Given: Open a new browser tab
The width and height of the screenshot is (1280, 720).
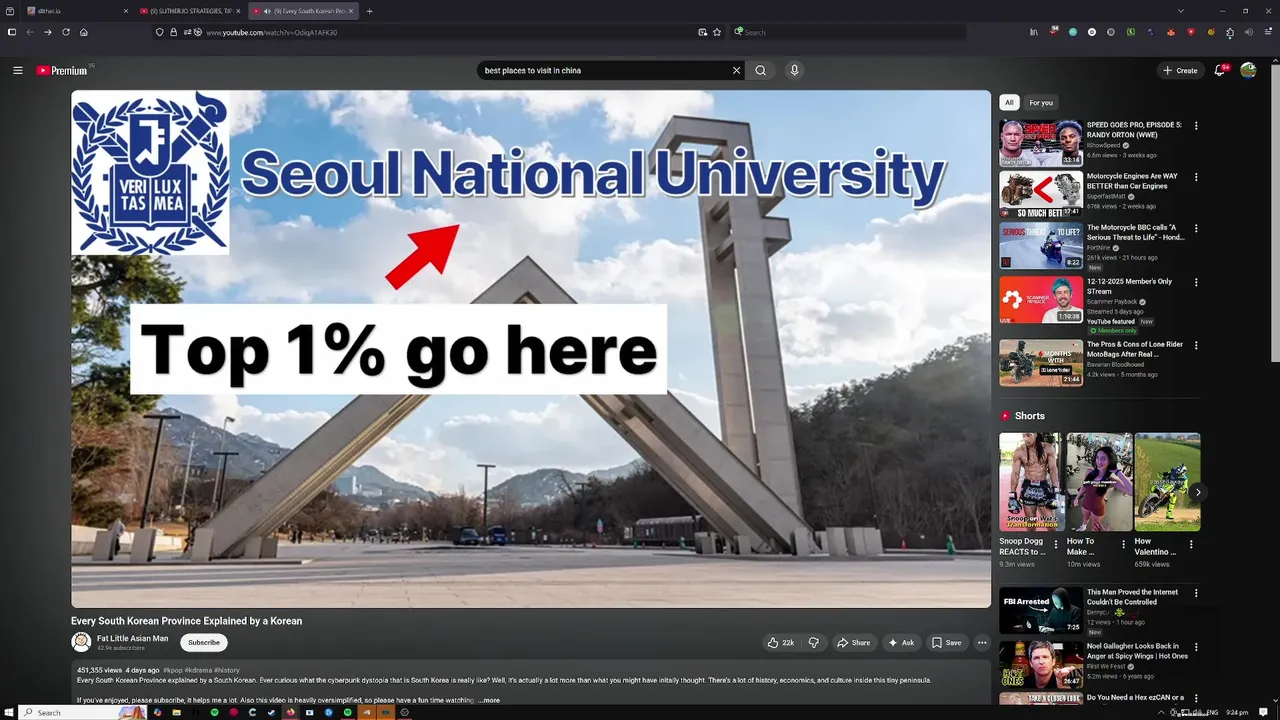Looking at the screenshot, I should tap(370, 11).
